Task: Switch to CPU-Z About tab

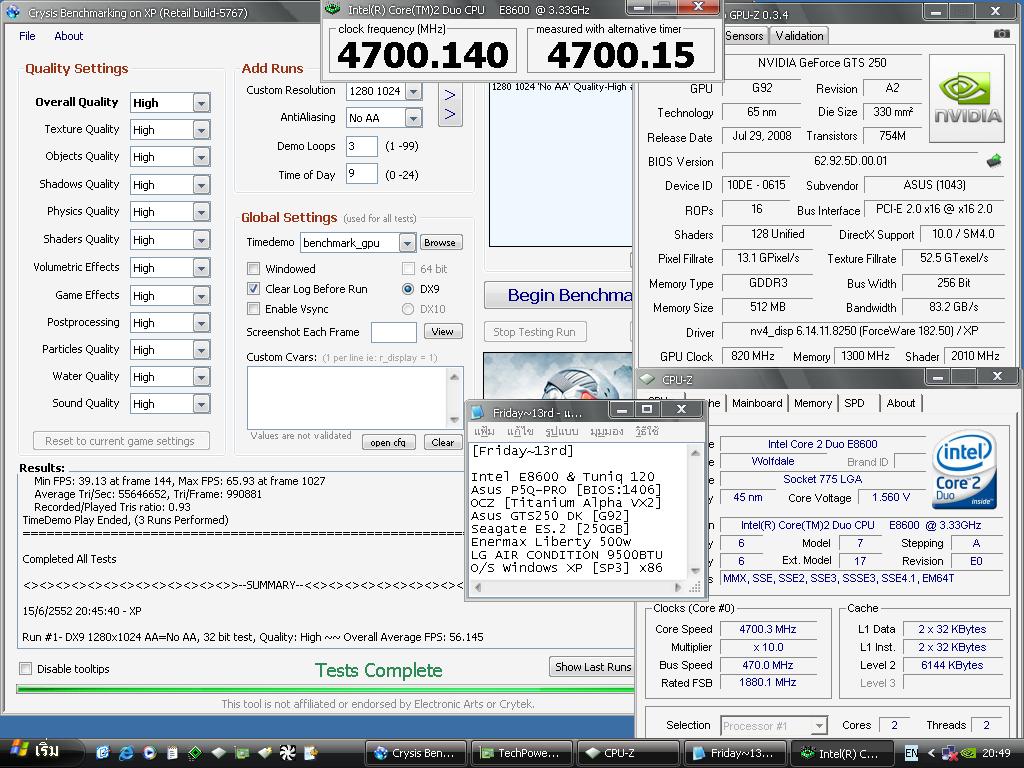Action: click(901, 403)
